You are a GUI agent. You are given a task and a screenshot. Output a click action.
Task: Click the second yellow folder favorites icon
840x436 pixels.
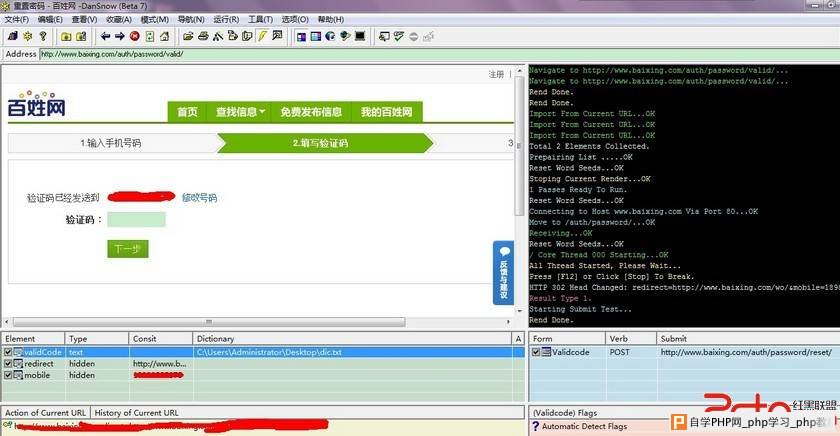pos(81,36)
